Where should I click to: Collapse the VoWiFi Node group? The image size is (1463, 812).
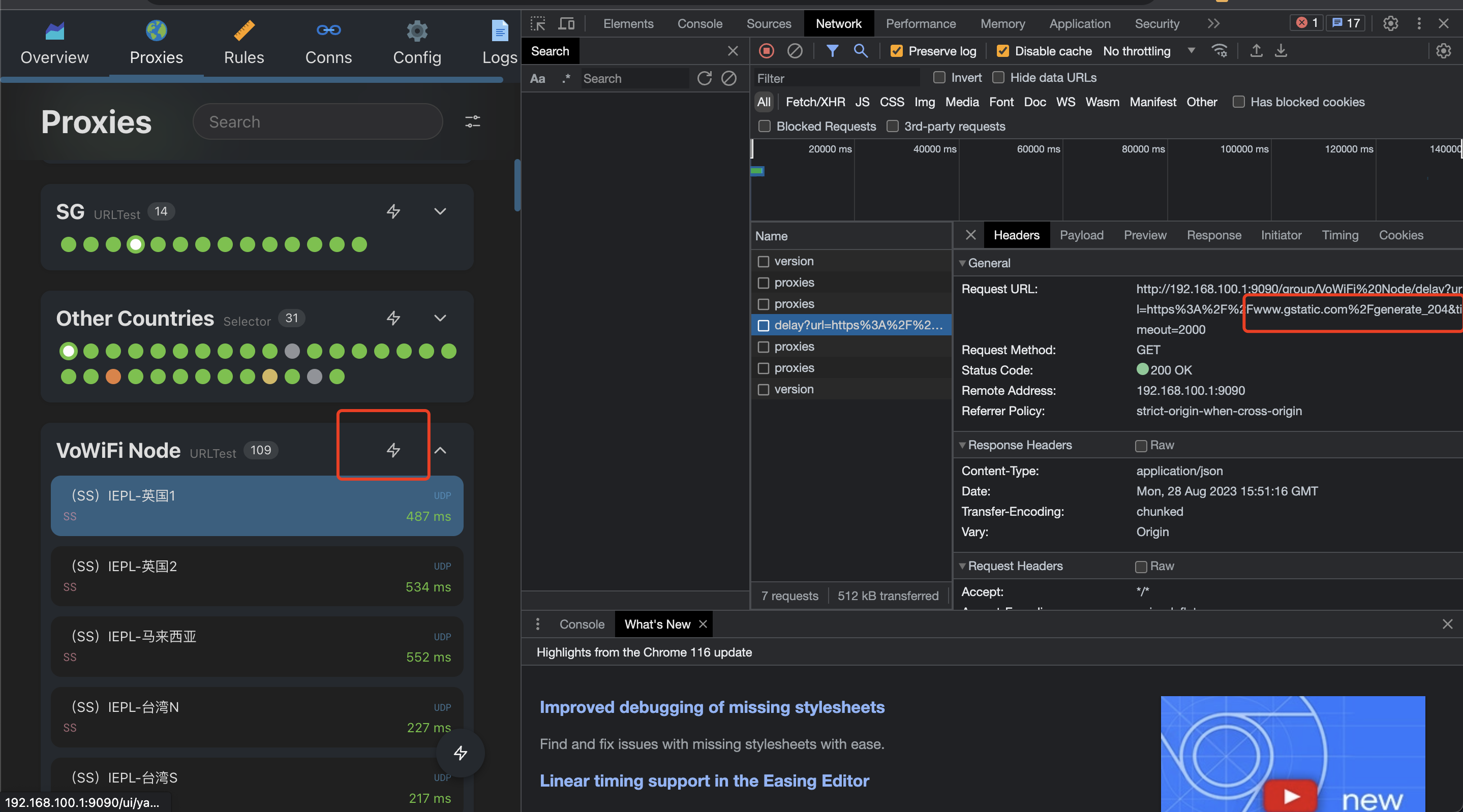click(x=440, y=450)
